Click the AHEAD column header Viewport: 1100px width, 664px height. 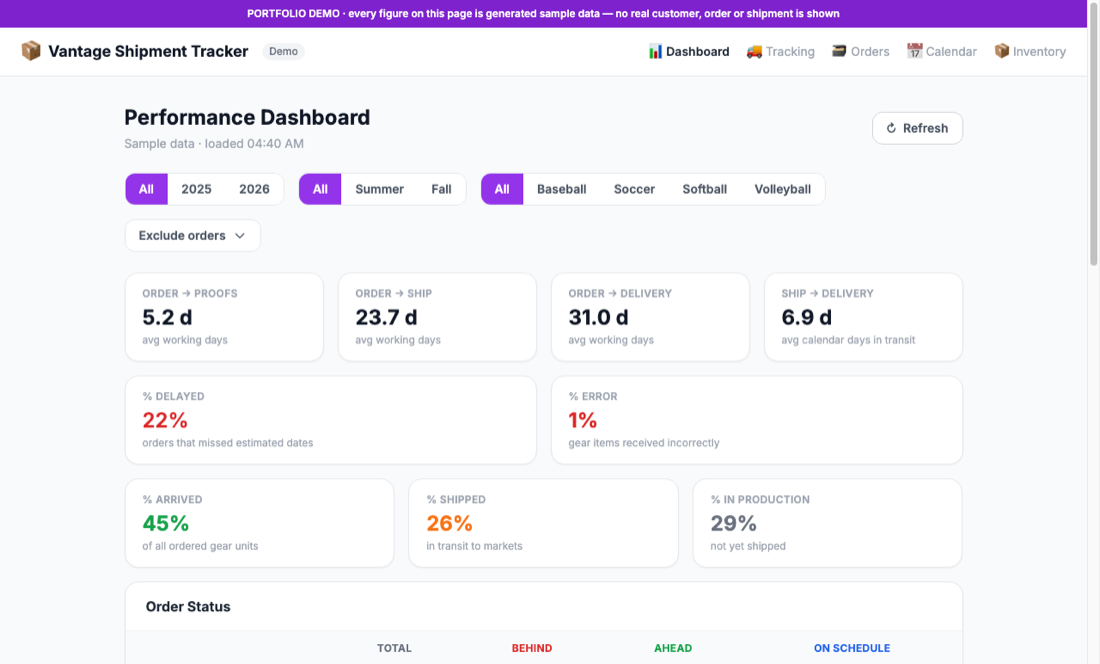pyautogui.click(x=673, y=648)
